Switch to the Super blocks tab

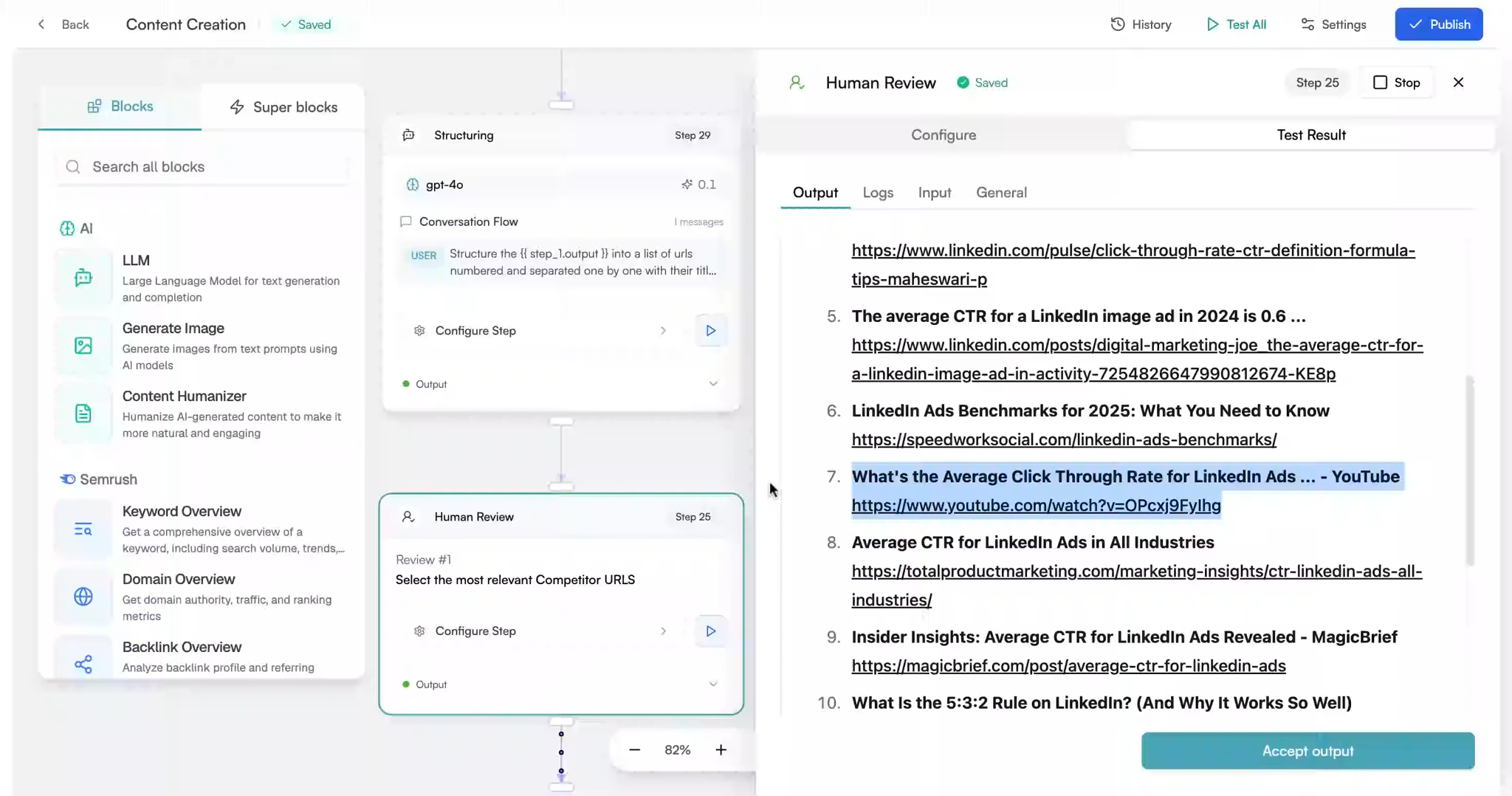click(x=283, y=107)
